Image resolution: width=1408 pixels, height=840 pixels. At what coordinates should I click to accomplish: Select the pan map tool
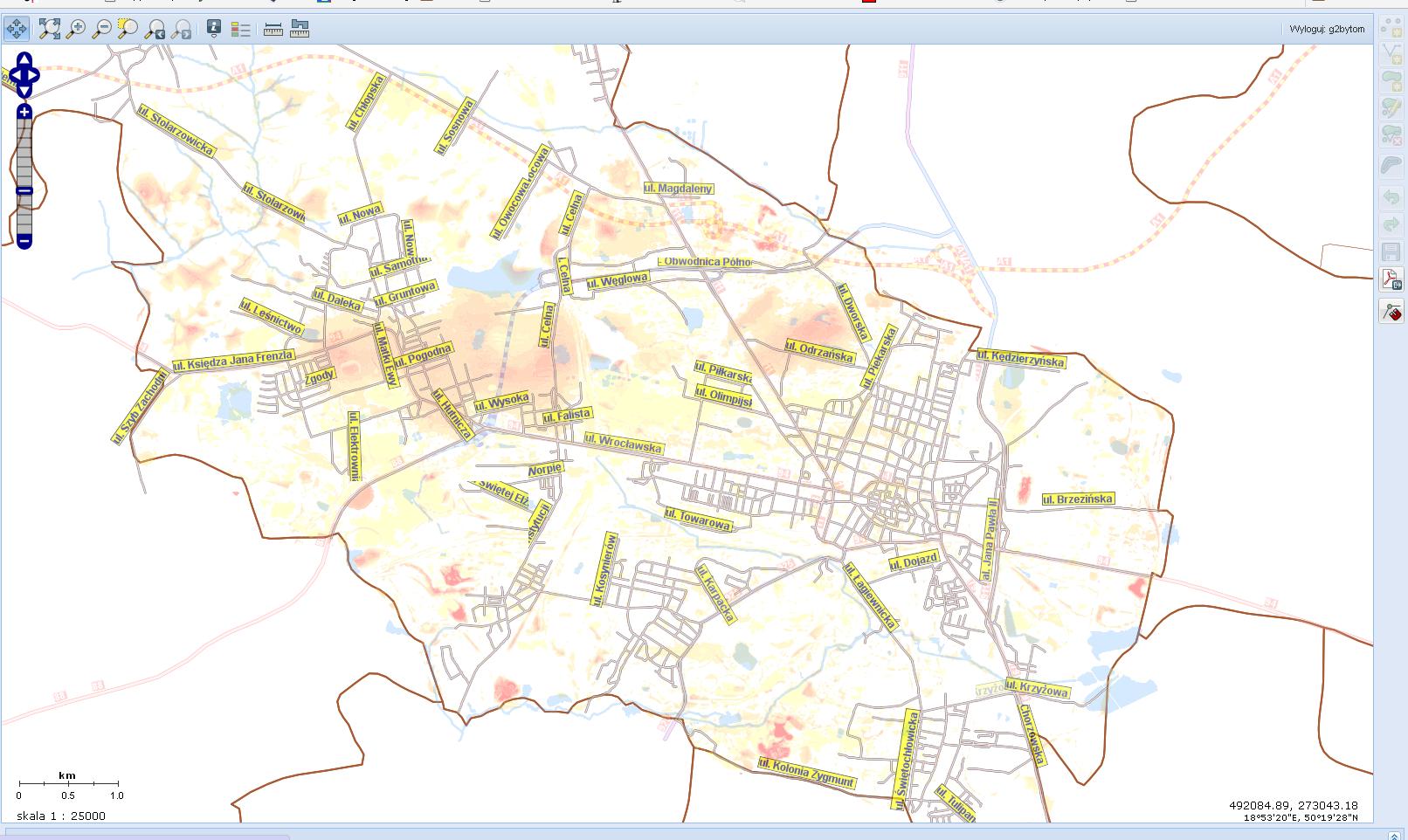pyautogui.click(x=17, y=29)
